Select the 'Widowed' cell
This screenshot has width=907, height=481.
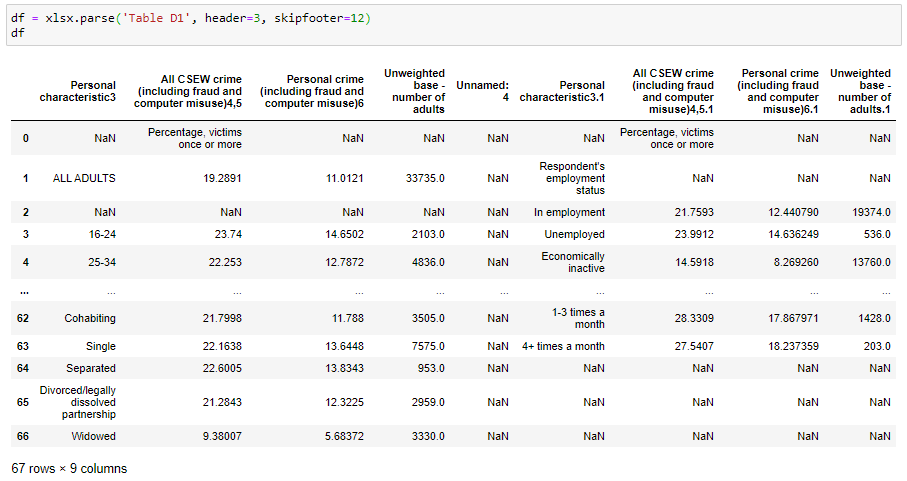click(93, 436)
